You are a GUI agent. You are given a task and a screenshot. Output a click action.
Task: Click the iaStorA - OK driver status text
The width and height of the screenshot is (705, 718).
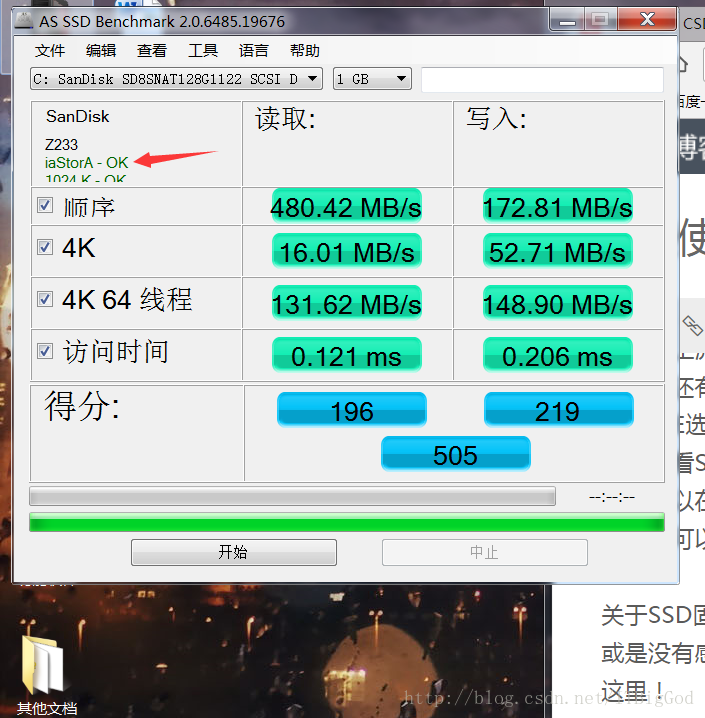pos(86,163)
